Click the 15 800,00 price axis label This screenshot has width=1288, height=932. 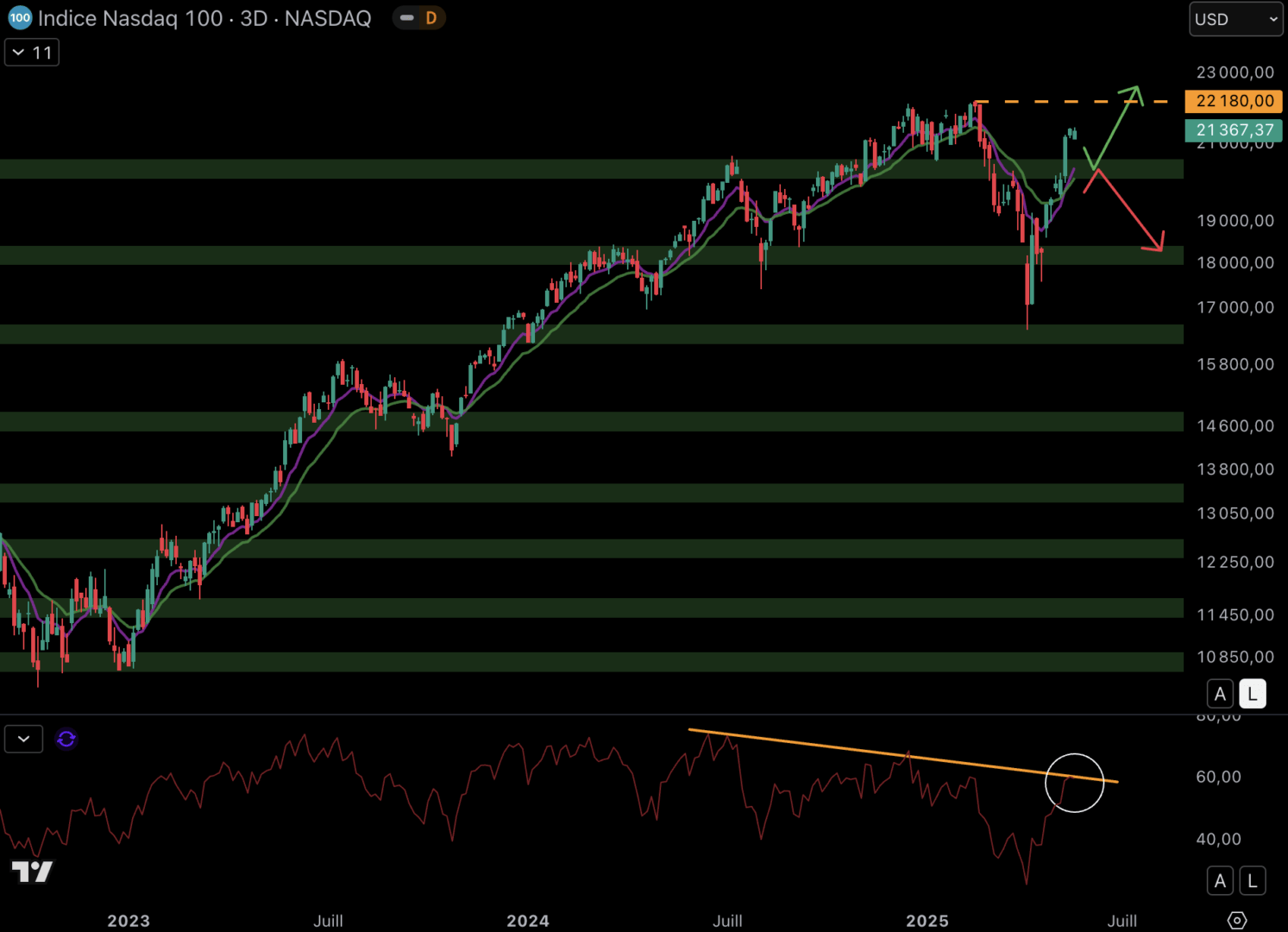[x=1235, y=364]
